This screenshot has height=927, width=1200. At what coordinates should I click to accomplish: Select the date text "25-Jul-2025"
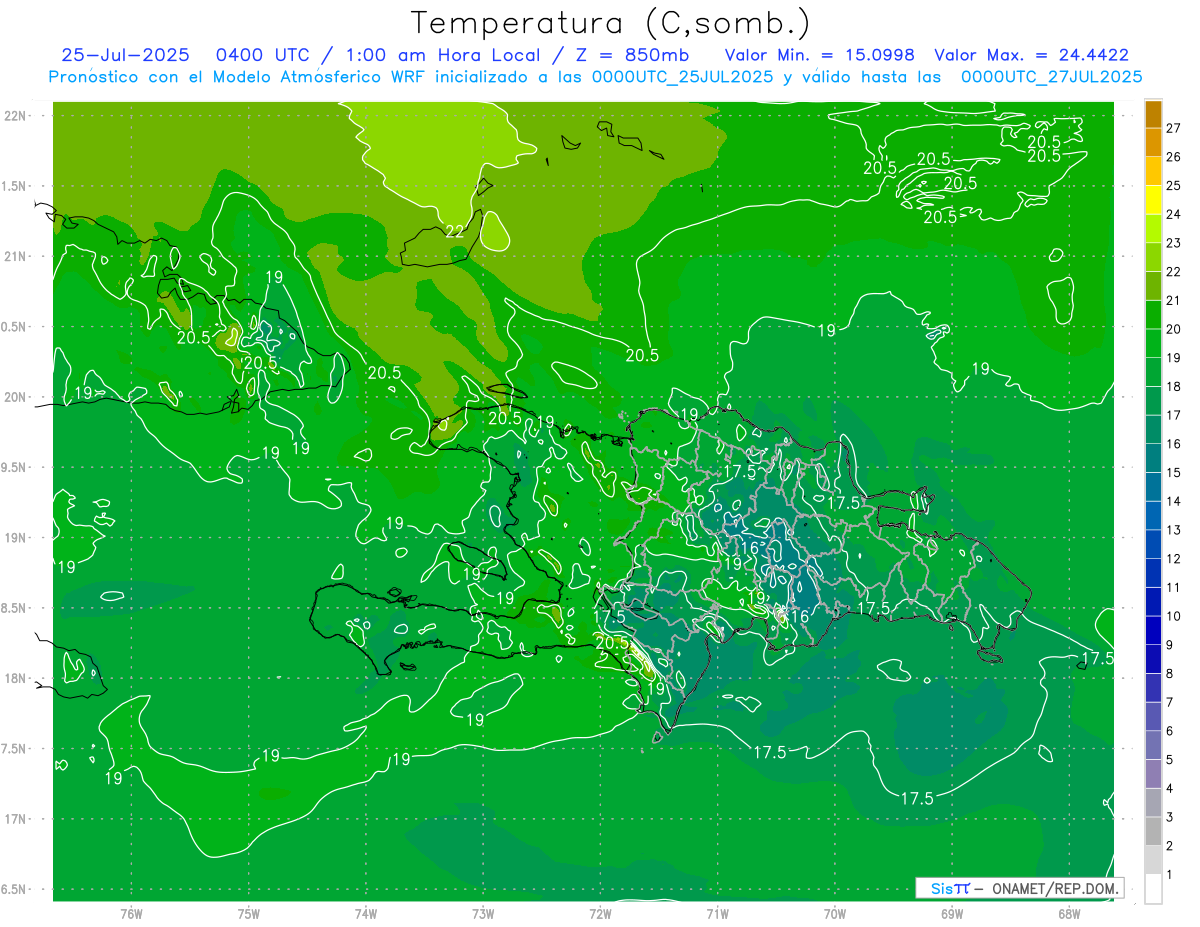coord(125,55)
